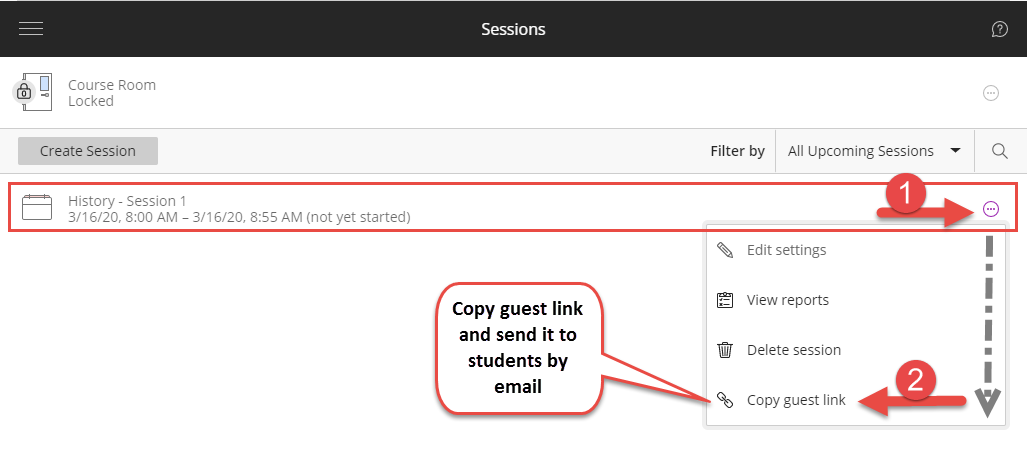Image resolution: width=1027 pixels, height=451 pixels.
Task: Open the hamburger navigation menu
Action: [x=31, y=29]
